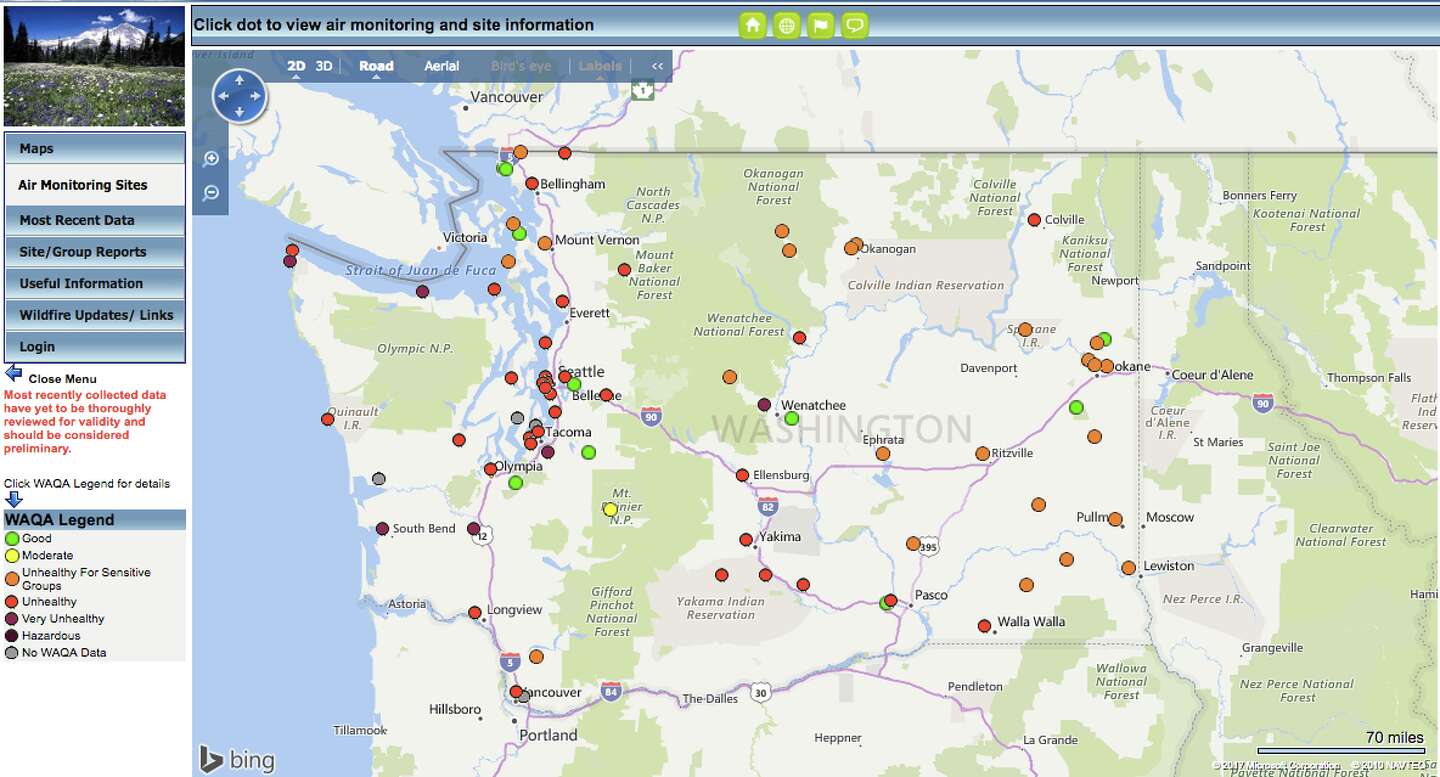1440x777 pixels.
Task: Zoom in using the magnifier plus icon
Action: (211, 158)
